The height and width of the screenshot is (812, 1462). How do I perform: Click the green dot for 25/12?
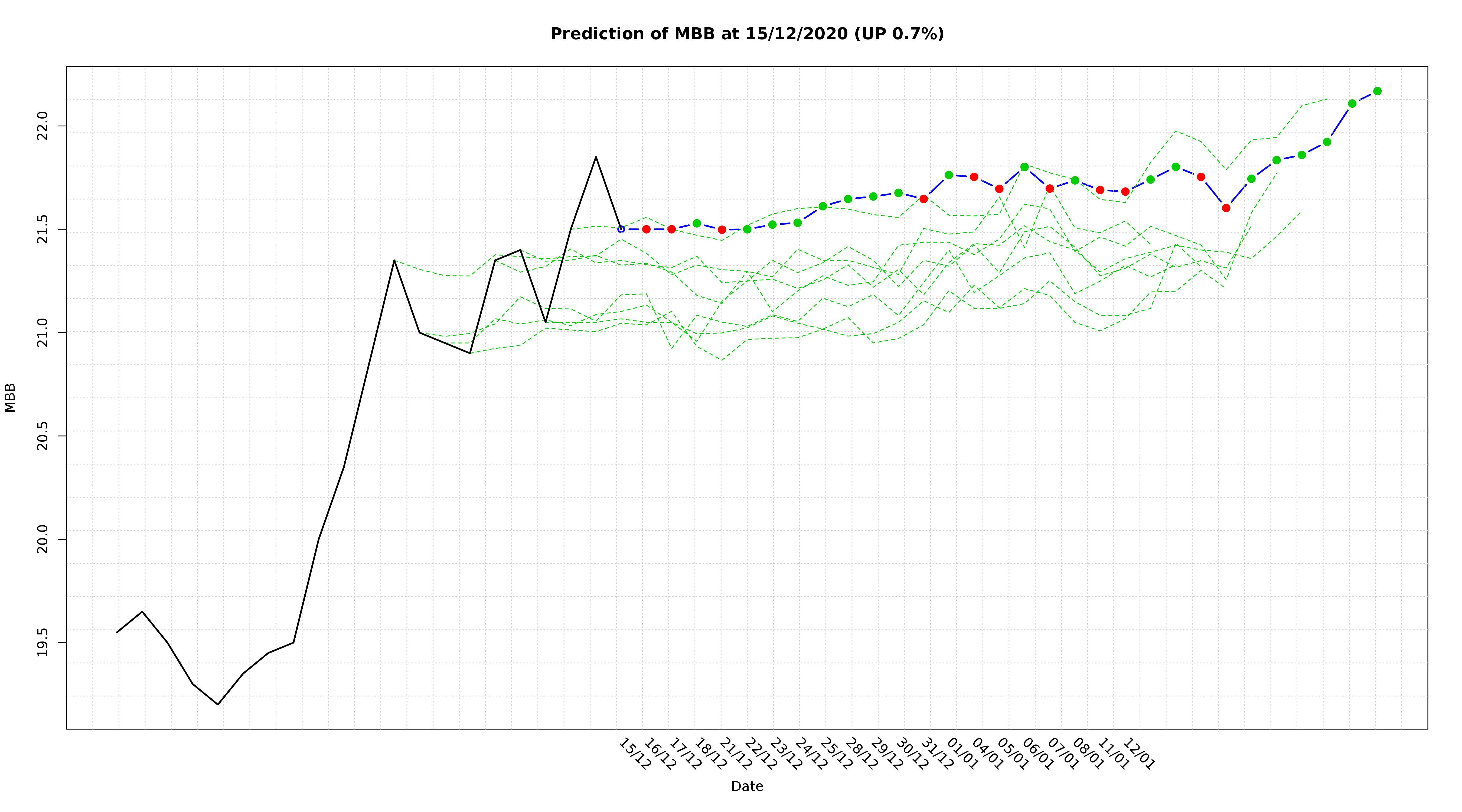pyautogui.click(x=823, y=206)
